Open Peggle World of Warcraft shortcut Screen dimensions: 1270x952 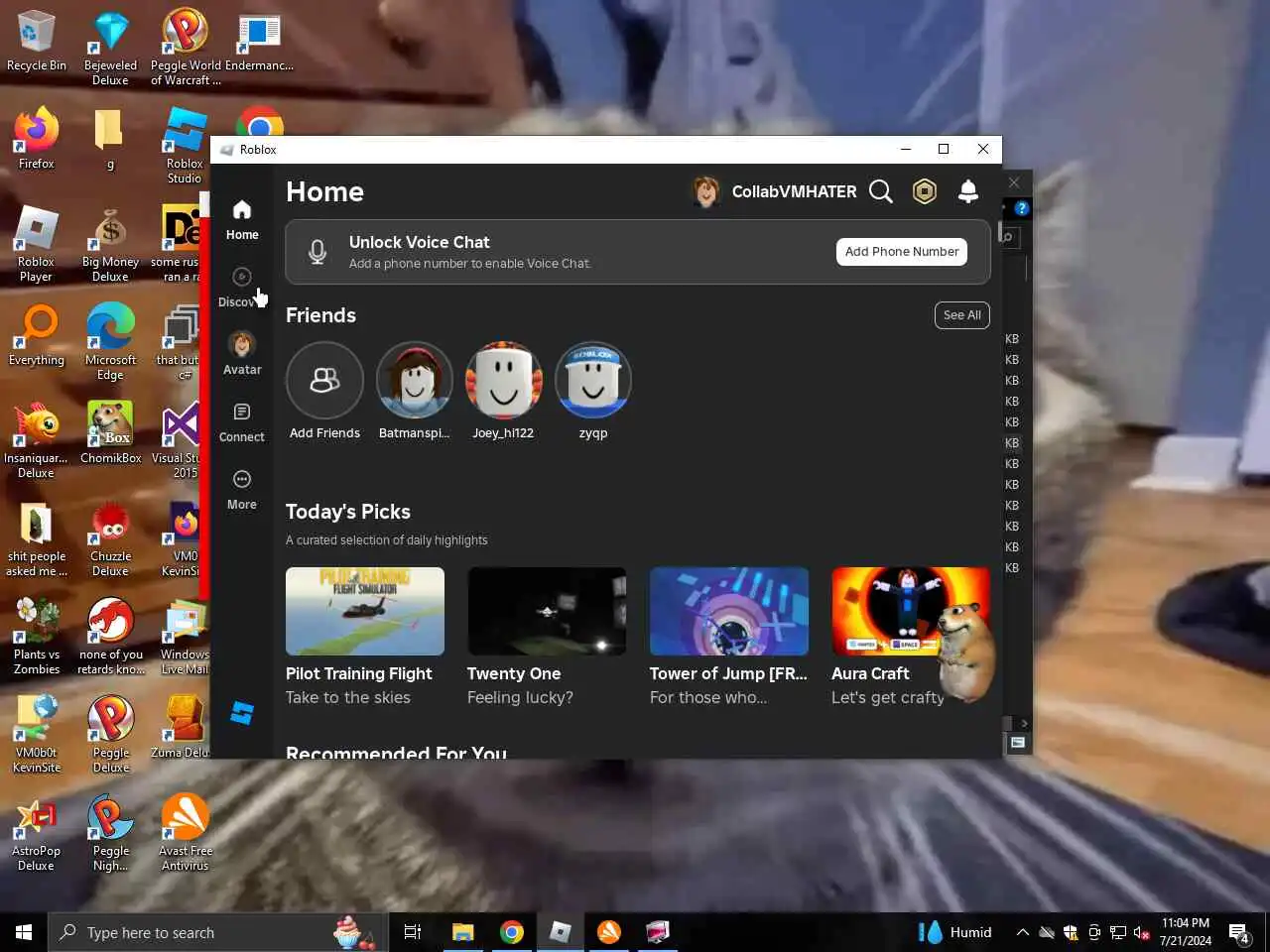(186, 48)
